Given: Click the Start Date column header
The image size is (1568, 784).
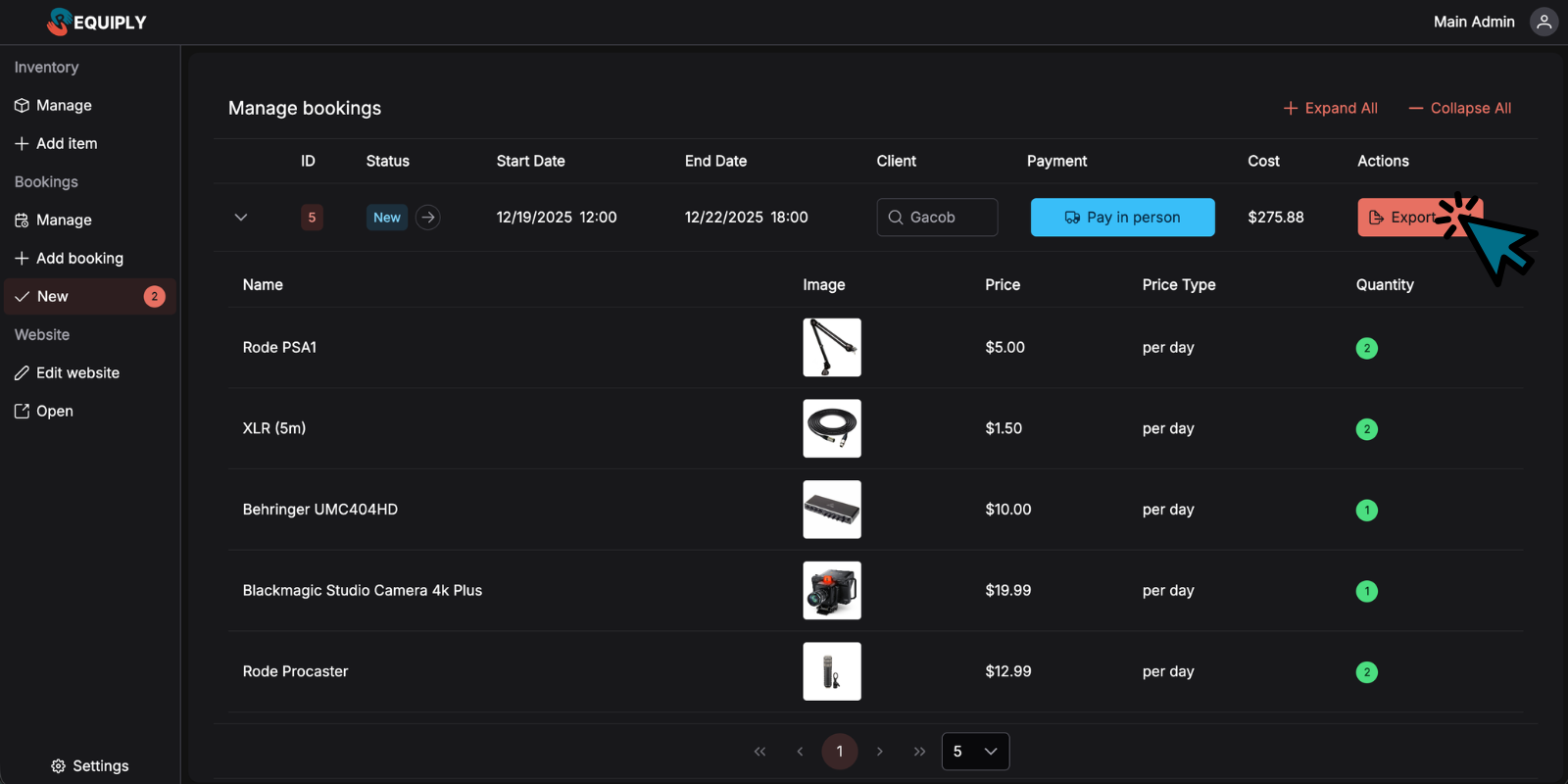Looking at the screenshot, I should pos(530,161).
